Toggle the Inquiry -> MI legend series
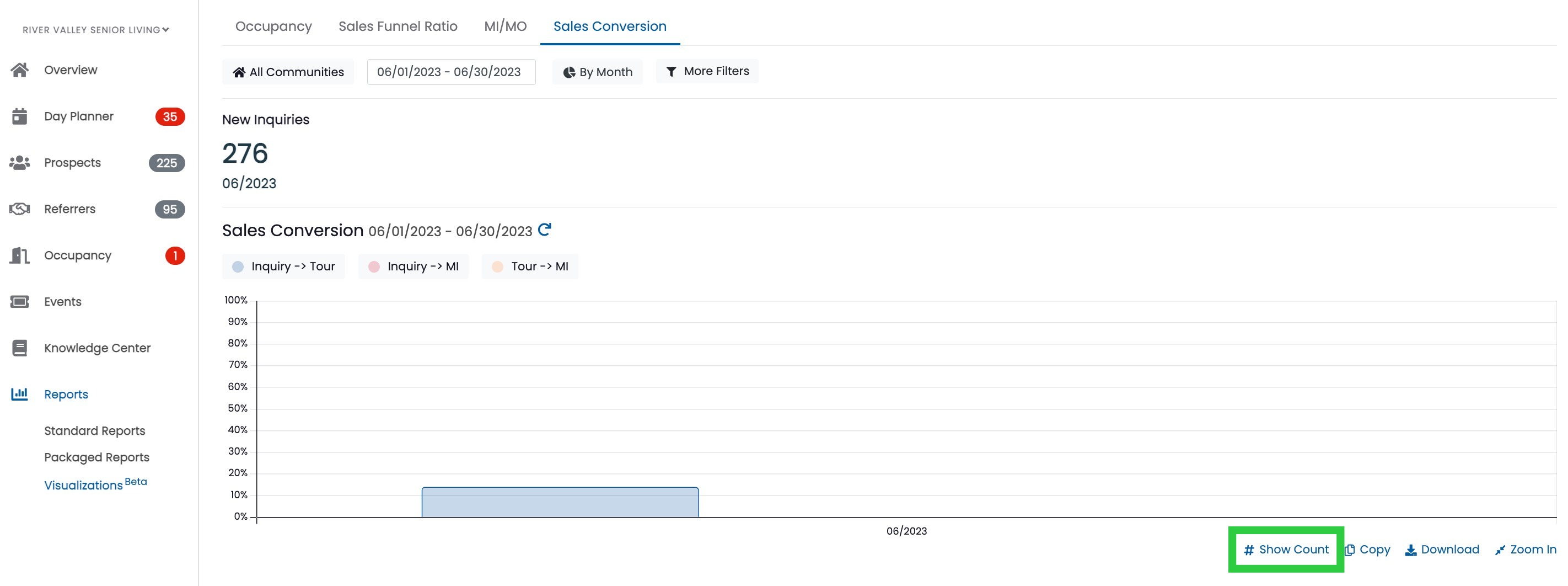The width and height of the screenshot is (1568, 586). (x=414, y=266)
